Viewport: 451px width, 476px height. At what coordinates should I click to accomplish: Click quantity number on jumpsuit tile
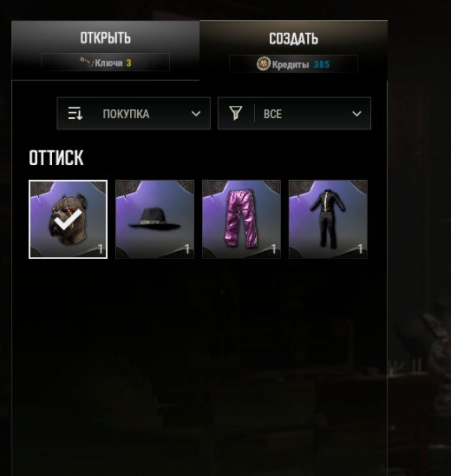[360, 249]
